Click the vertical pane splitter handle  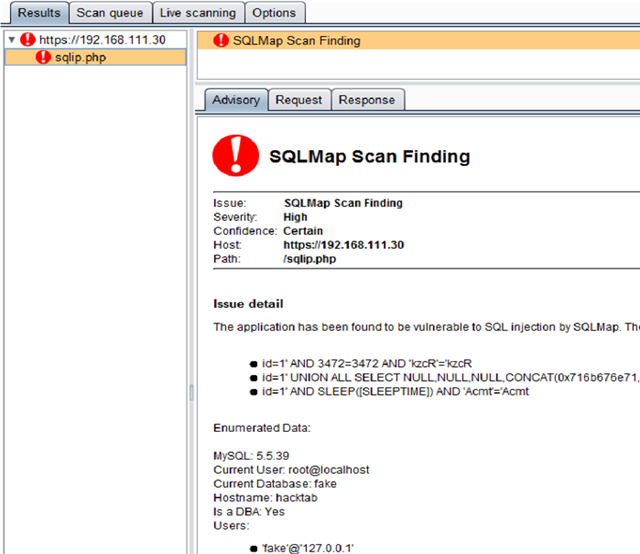click(191, 392)
